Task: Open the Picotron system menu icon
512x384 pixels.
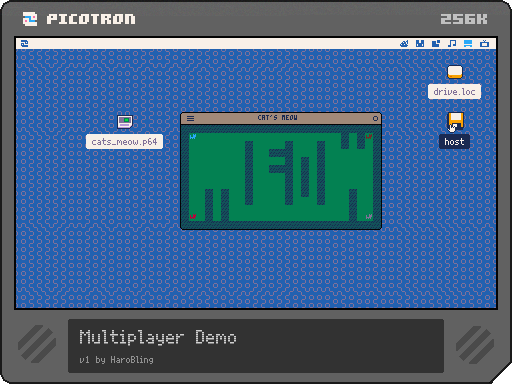Action: [x=24, y=44]
